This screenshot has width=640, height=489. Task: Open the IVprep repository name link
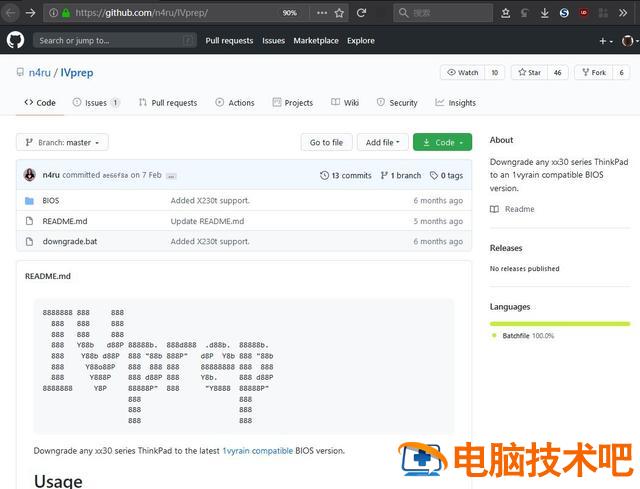77,73
